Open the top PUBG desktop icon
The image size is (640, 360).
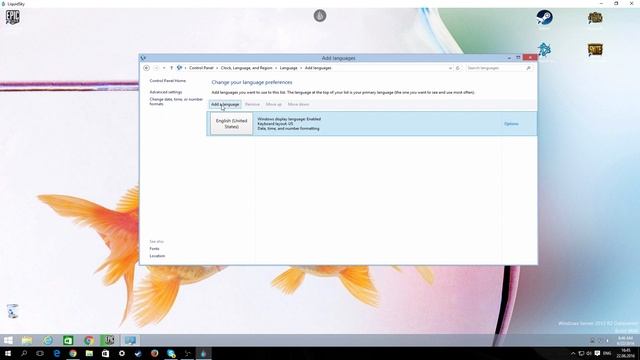pyautogui.click(x=595, y=18)
